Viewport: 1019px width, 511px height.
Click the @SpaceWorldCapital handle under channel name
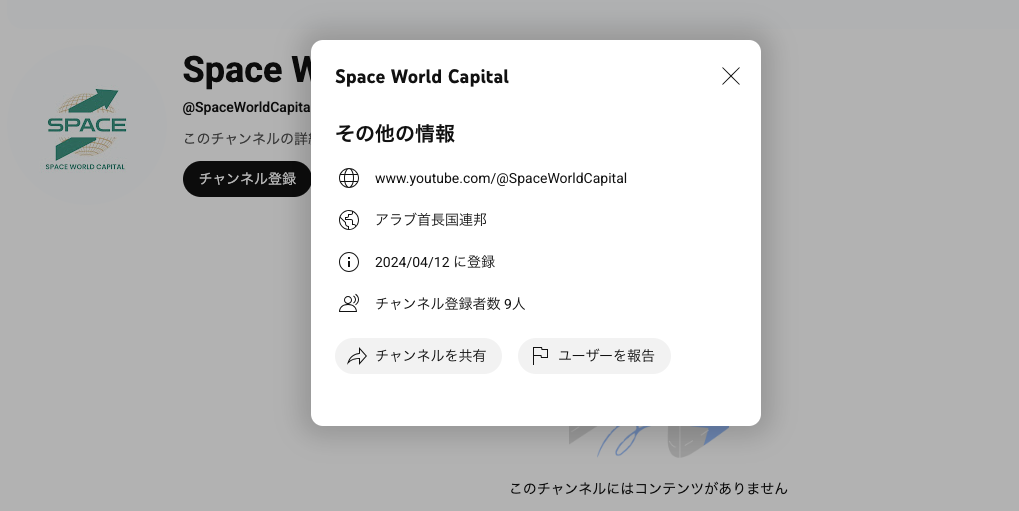[246, 107]
